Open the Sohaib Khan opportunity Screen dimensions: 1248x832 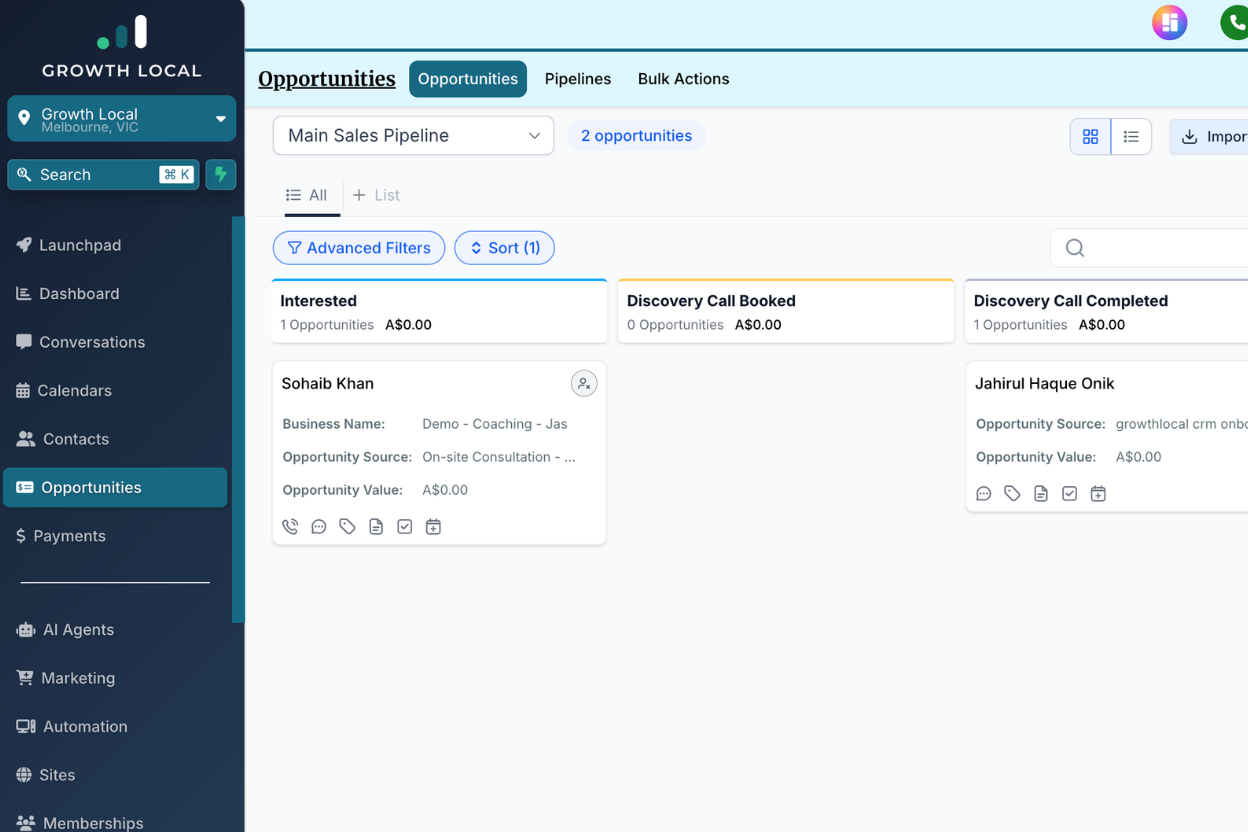(327, 383)
